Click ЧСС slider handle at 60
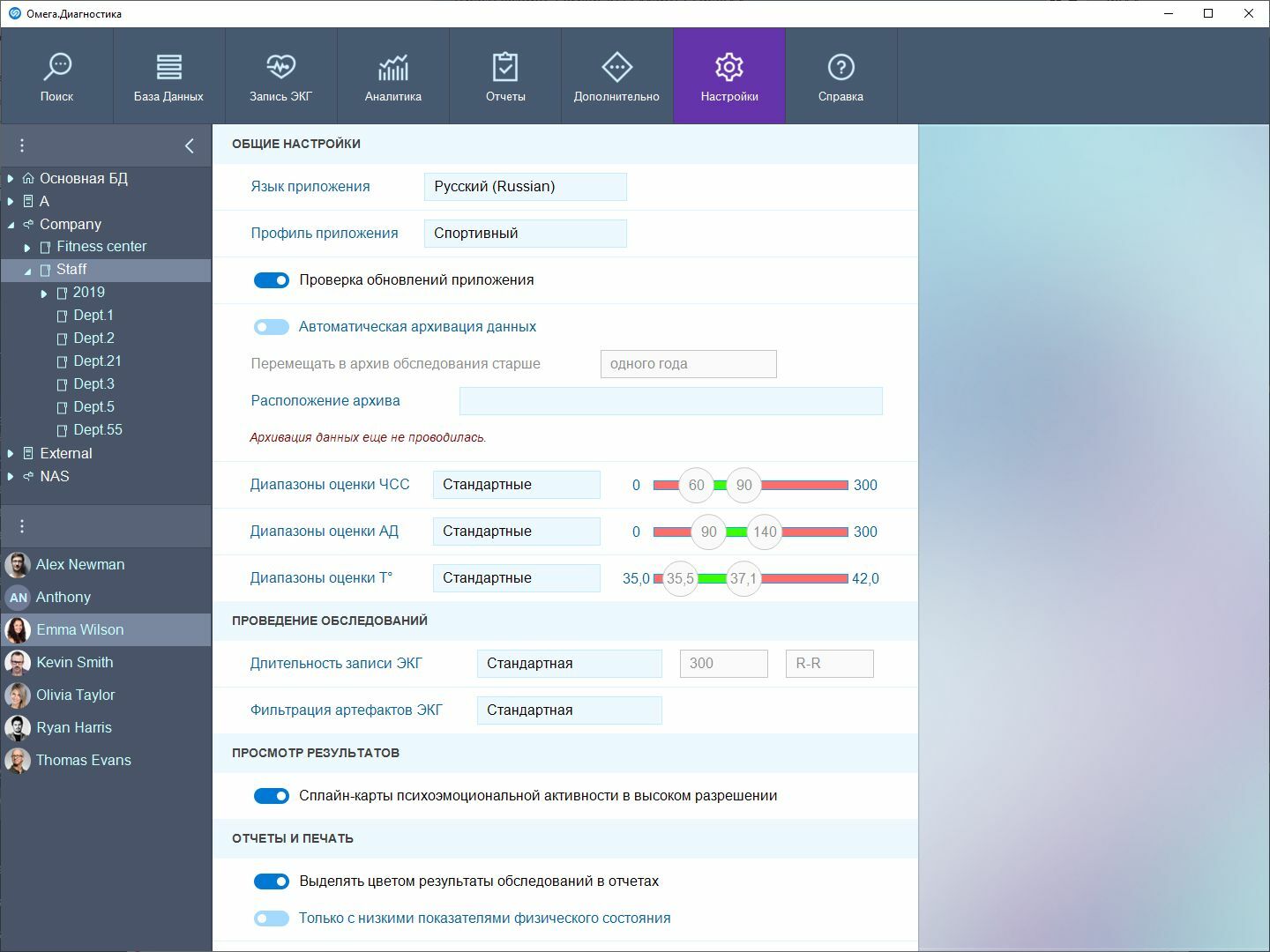Image resolution: width=1270 pixels, height=952 pixels. tap(696, 485)
